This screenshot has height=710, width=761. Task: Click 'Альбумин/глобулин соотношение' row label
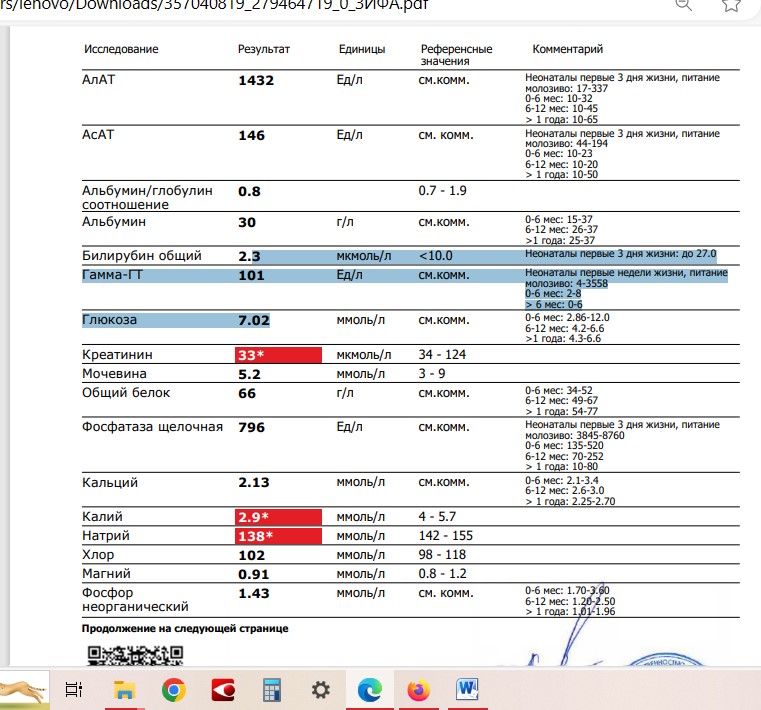(147, 198)
